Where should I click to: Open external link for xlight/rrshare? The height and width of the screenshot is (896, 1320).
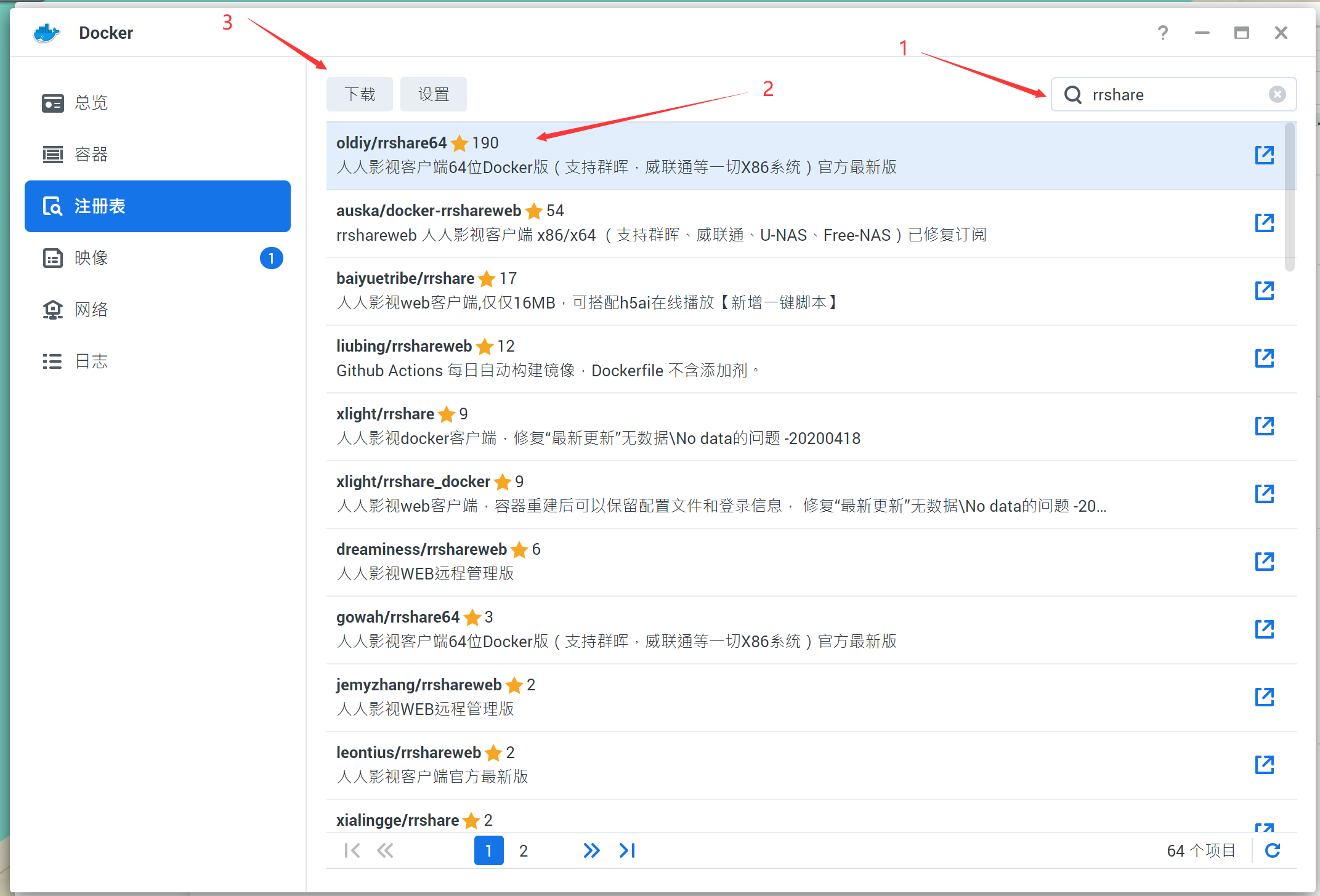pos(1264,426)
